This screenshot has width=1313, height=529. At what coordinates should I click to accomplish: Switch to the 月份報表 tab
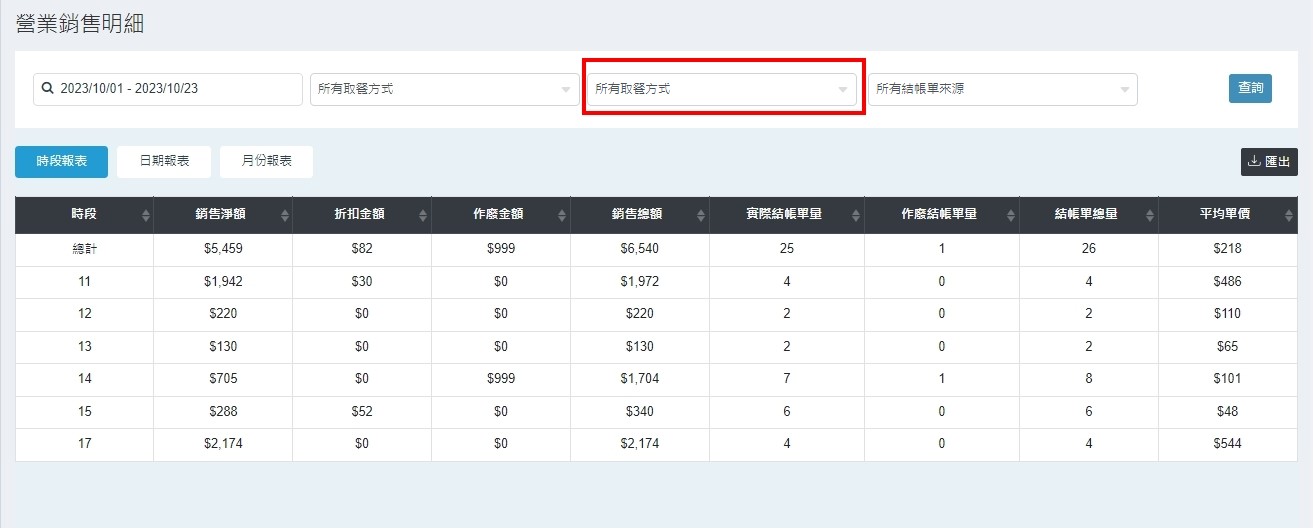[265, 162]
